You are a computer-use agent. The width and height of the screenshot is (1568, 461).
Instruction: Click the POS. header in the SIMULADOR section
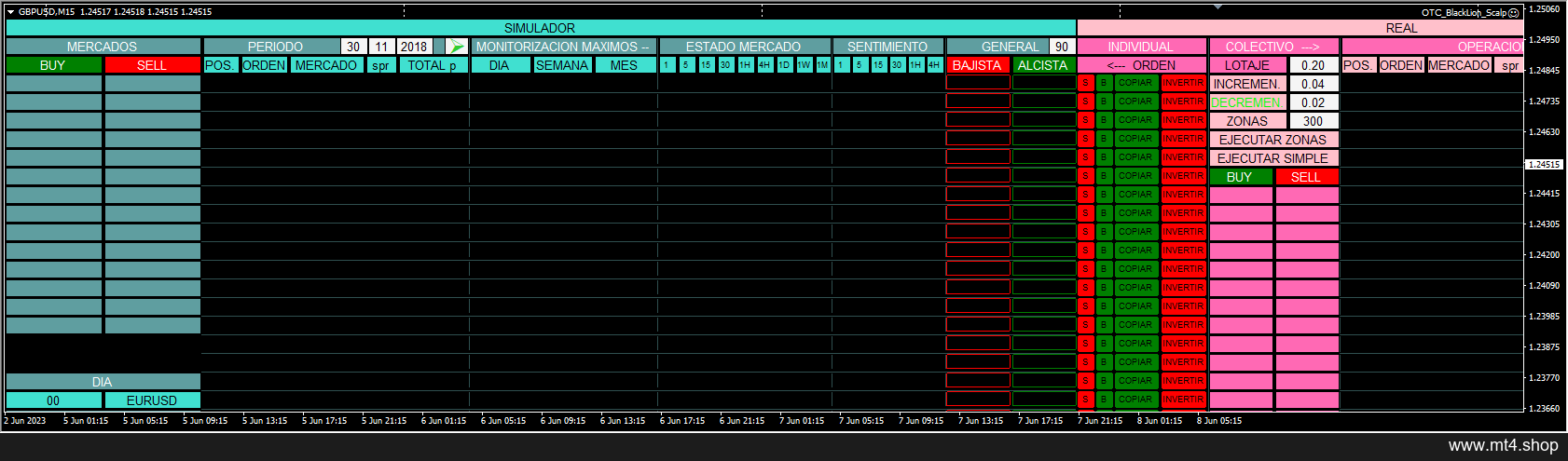coord(220,65)
